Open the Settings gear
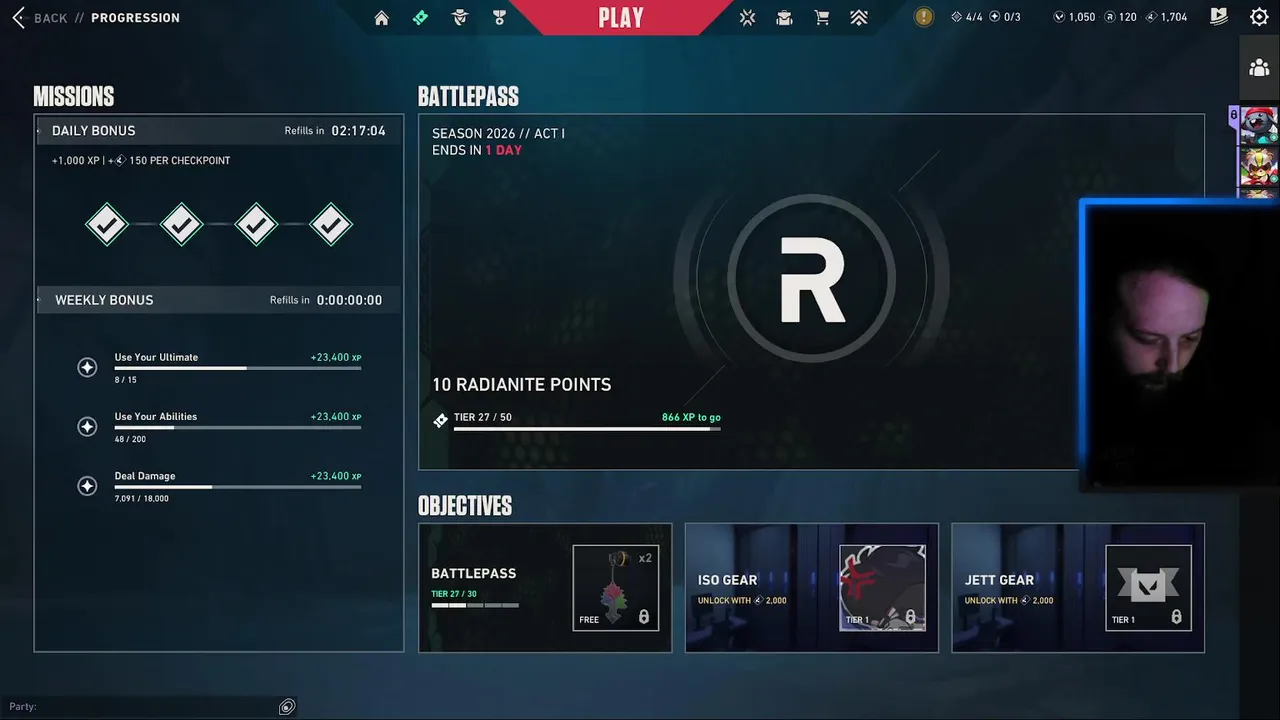The width and height of the screenshot is (1280, 720). 1259,17
